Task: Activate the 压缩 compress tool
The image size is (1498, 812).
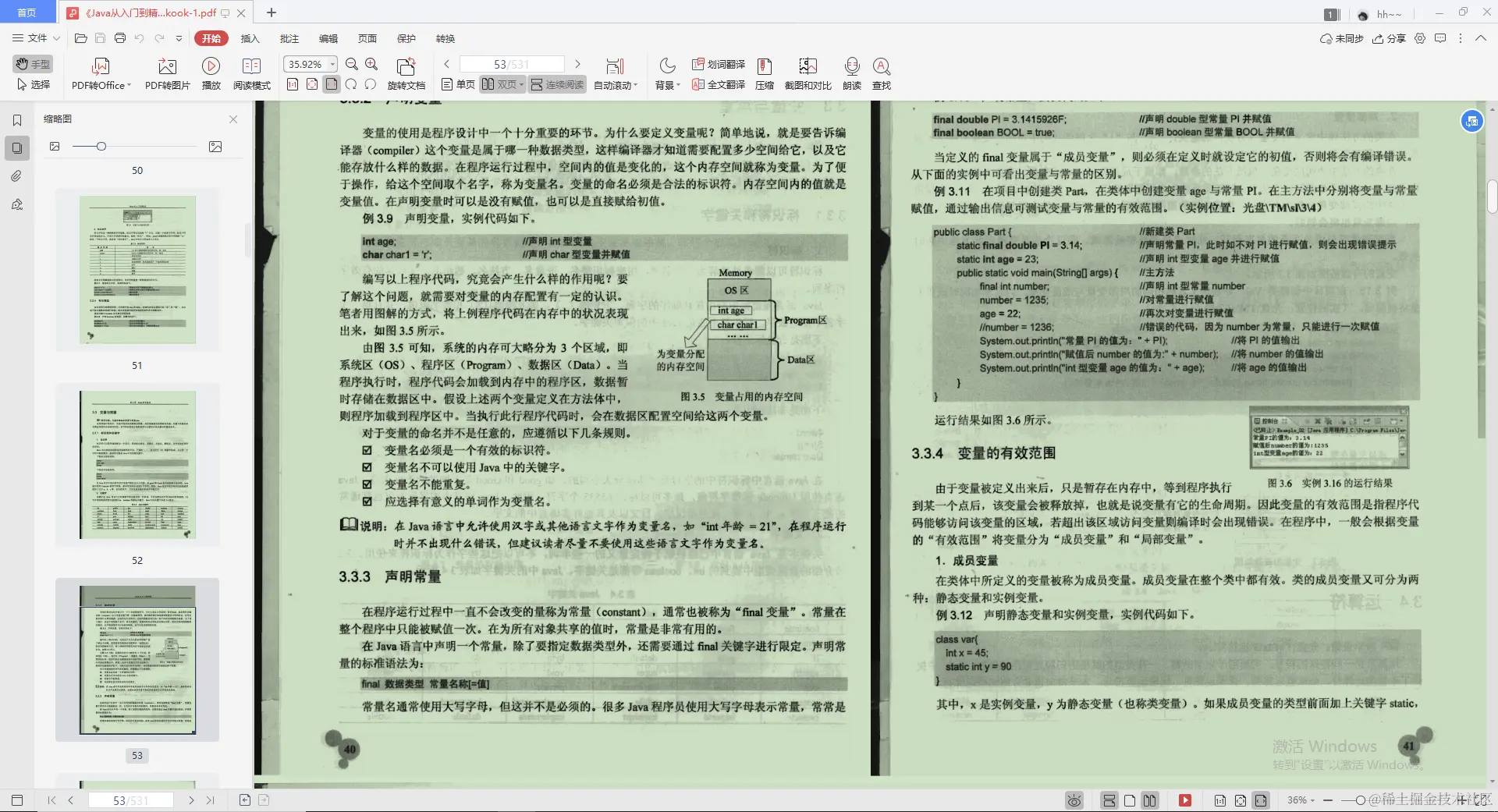Action: (763, 73)
